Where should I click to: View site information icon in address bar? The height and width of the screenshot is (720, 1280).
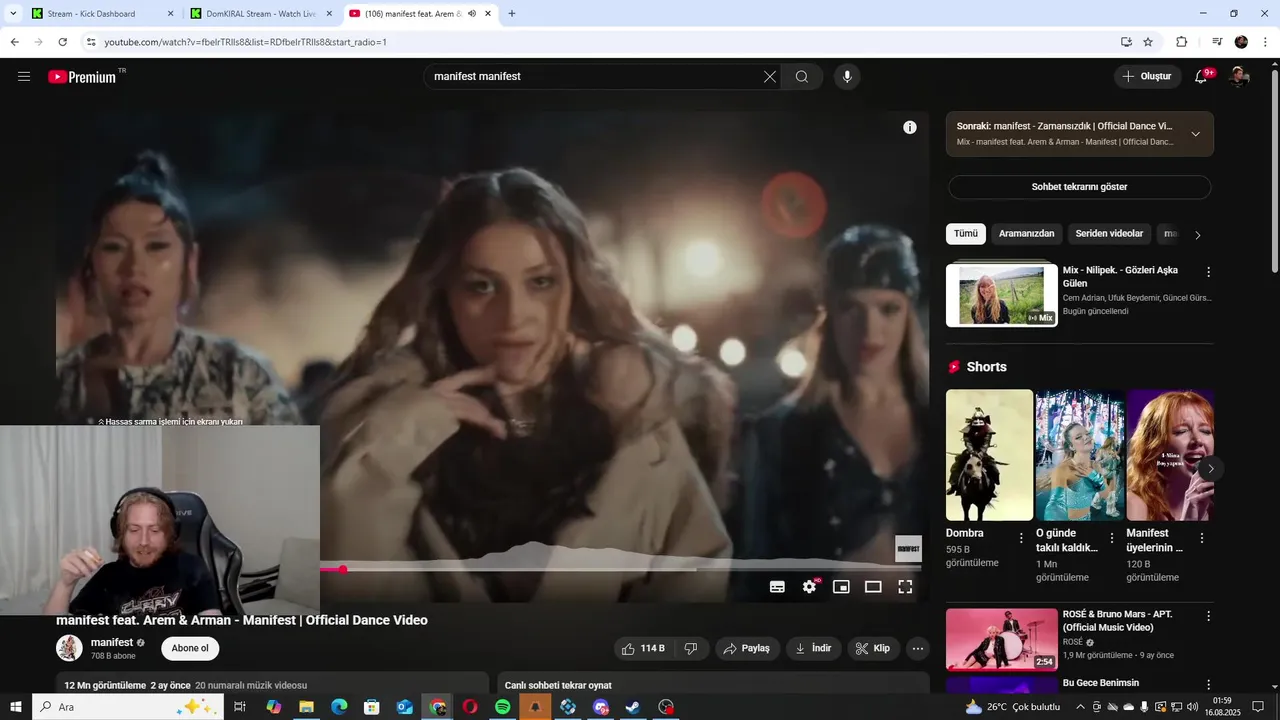click(x=91, y=42)
